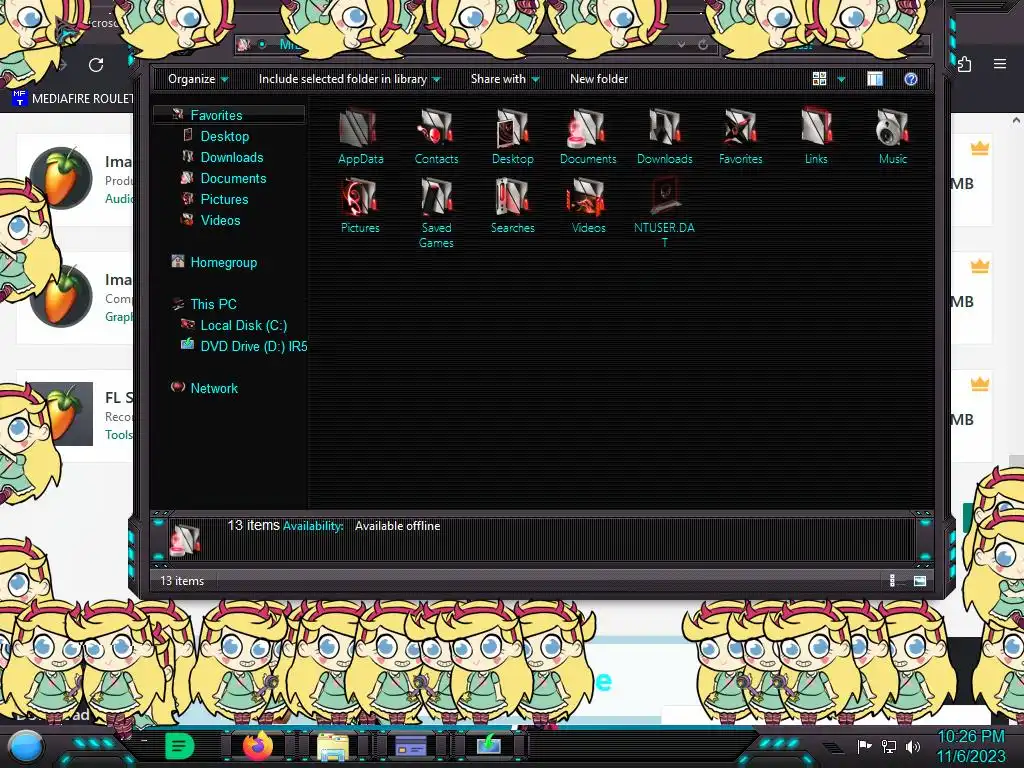Screen dimensions: 1024x768
Task: Open the green arrow installer taskbar icon
Action: tap(488, 745)
